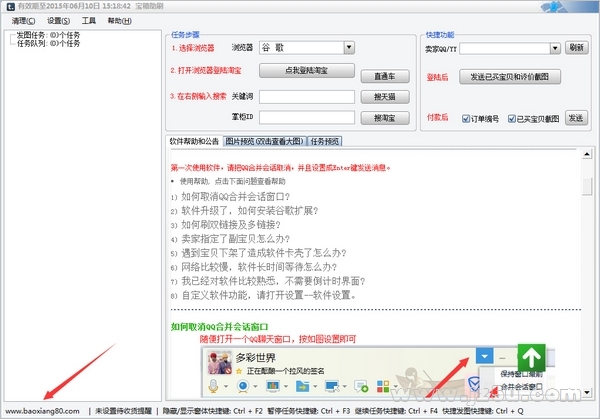The image size is (600, 419).
Task: Click the help panel scroll-up arrow
Action: pyautogui.click(x=587, y=154)
